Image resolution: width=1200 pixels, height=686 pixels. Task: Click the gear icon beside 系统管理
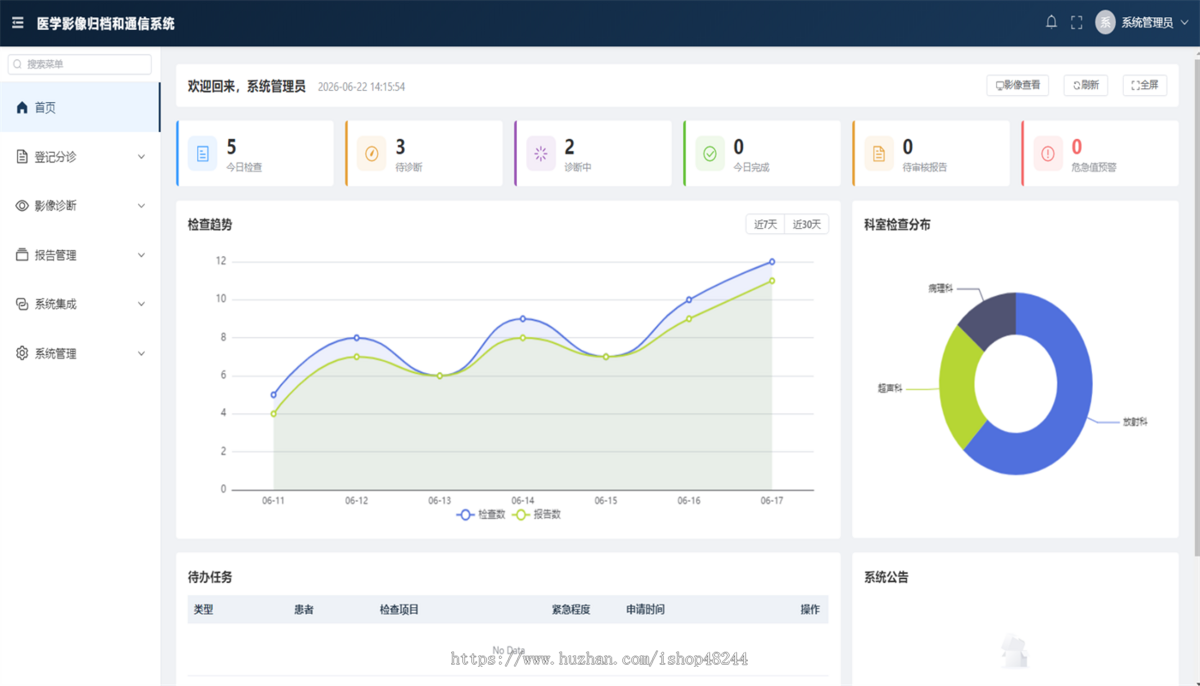tap(22, 353)
